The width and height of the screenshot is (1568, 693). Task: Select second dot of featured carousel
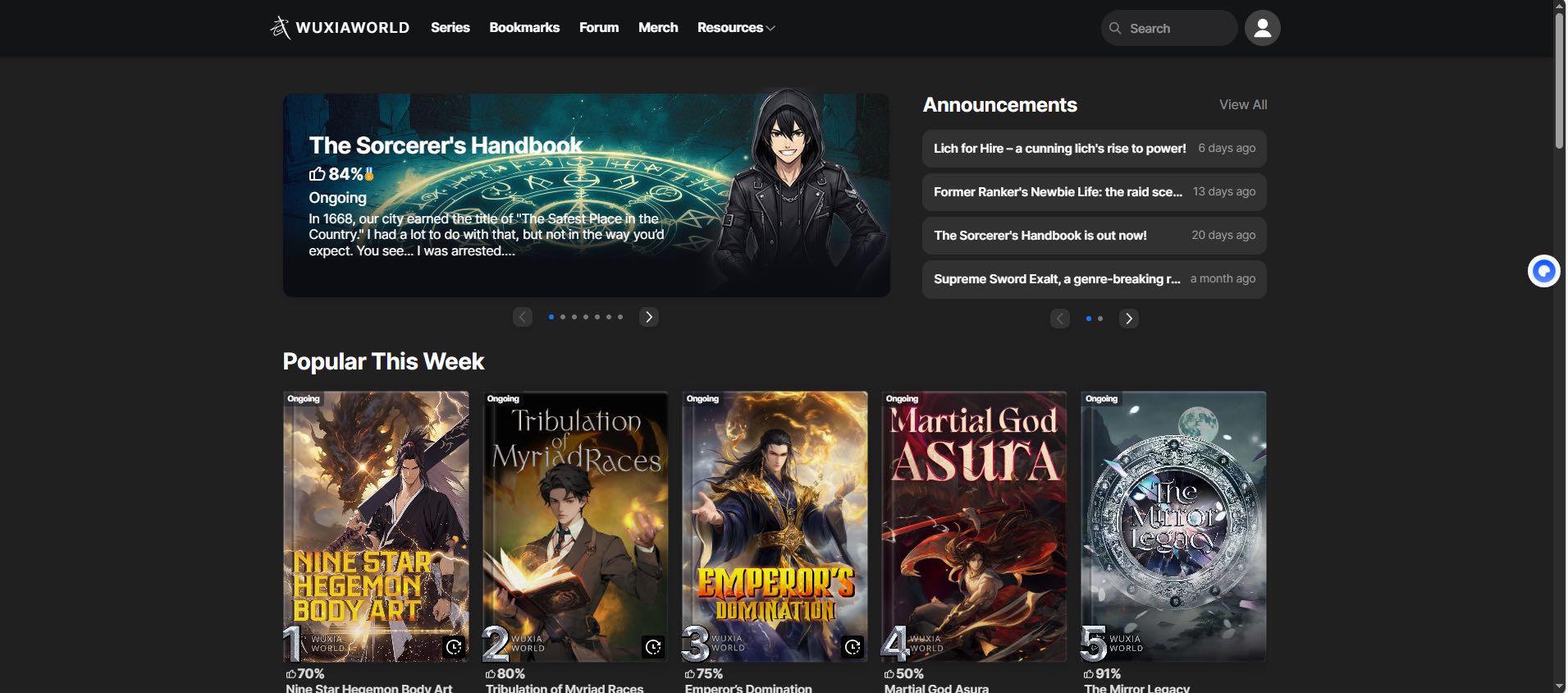tap(563, 317)
